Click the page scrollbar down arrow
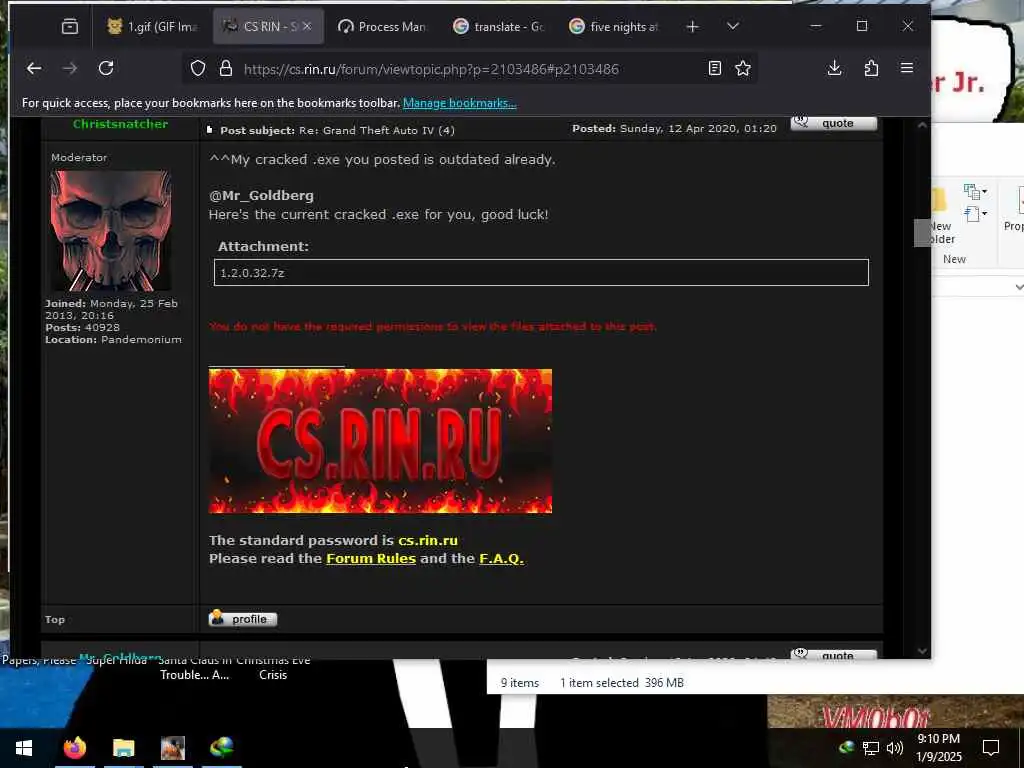 (922, 650)
